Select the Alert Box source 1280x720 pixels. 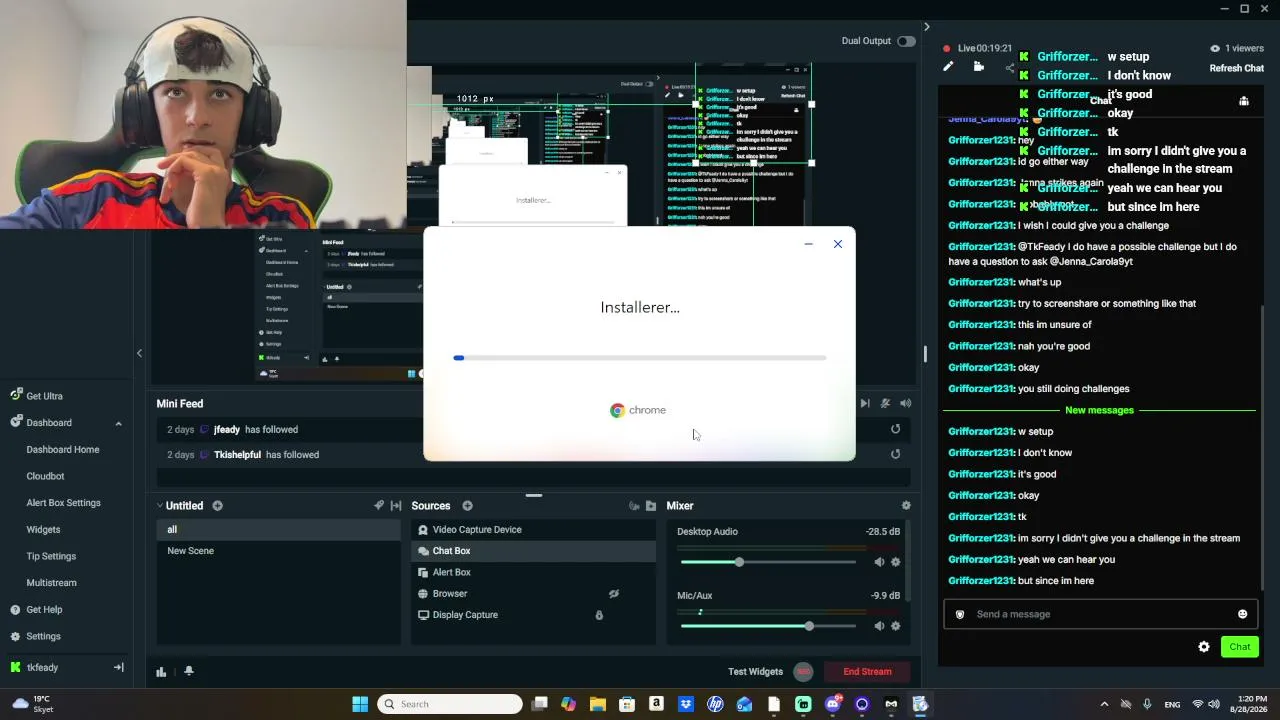534,572
